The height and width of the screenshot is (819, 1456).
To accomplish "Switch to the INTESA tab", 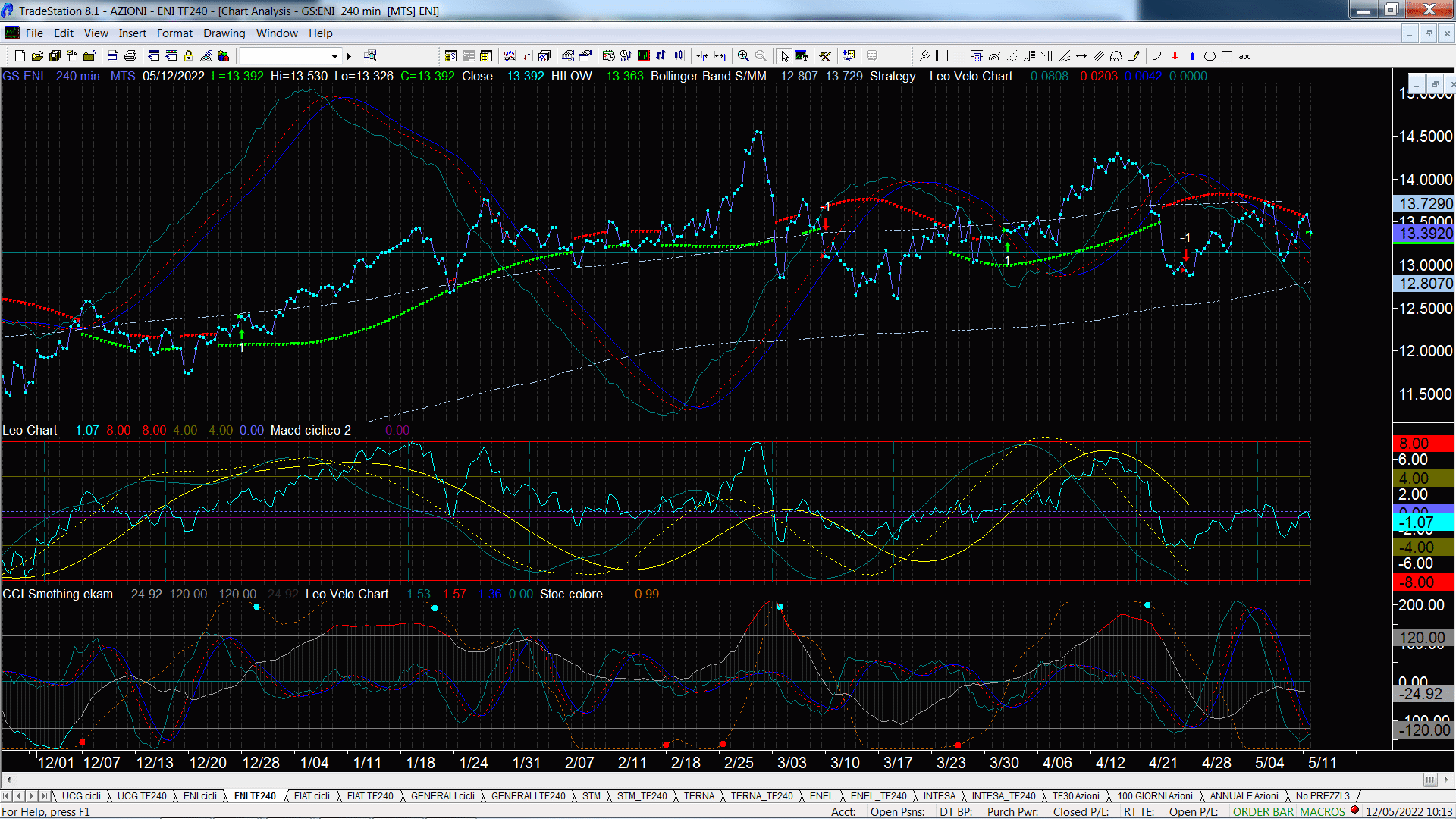I will [x=939, y=795].
